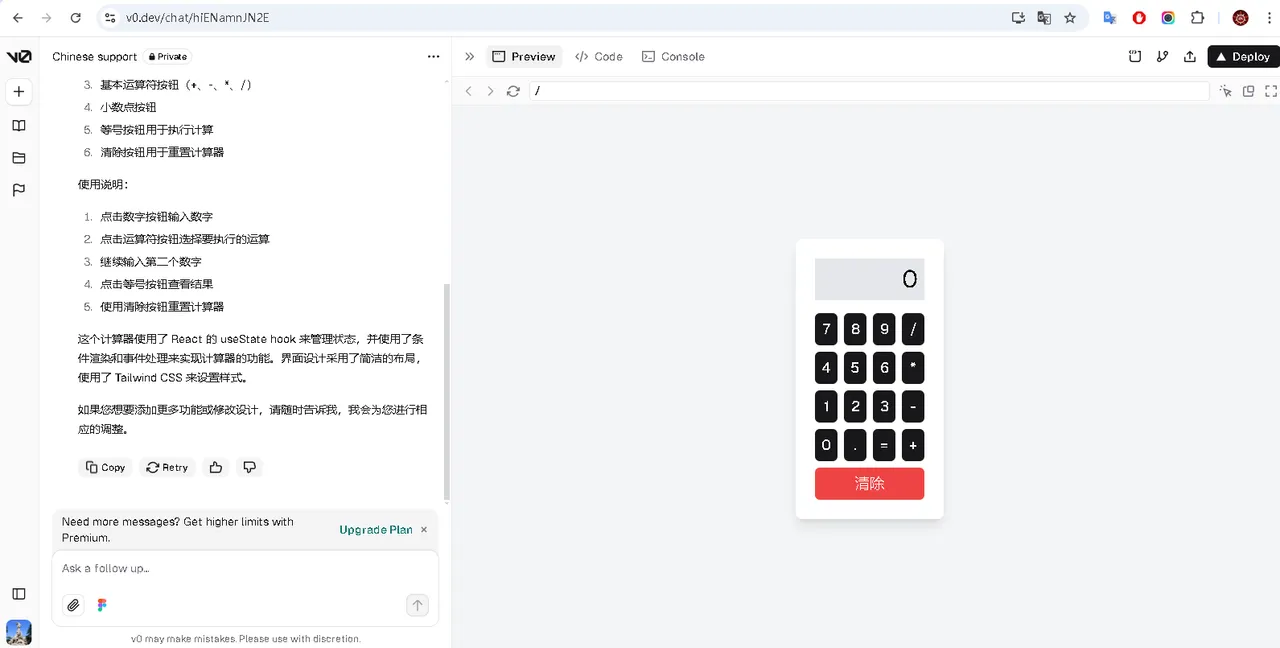Image resolution: width=1280 pixels, height=648 pixels.
Task: Give thumbs up to the response
Action: pyautogui.click(x=216, y=467)
